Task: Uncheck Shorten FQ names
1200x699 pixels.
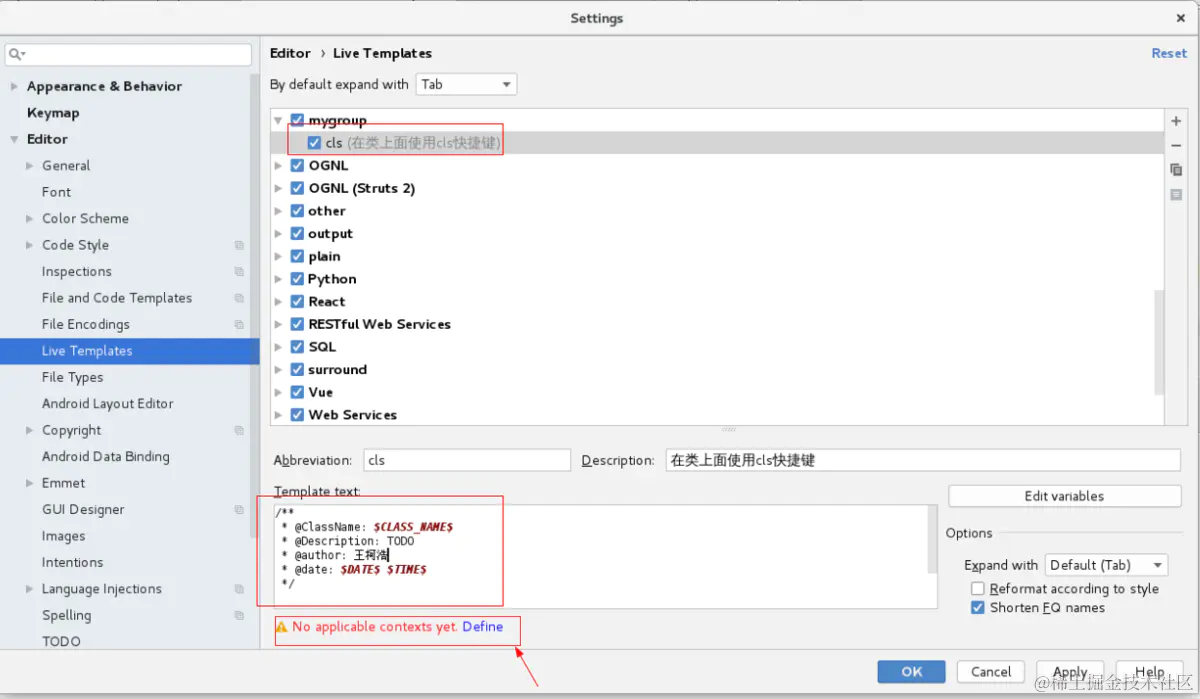Action: pos(978,608)
